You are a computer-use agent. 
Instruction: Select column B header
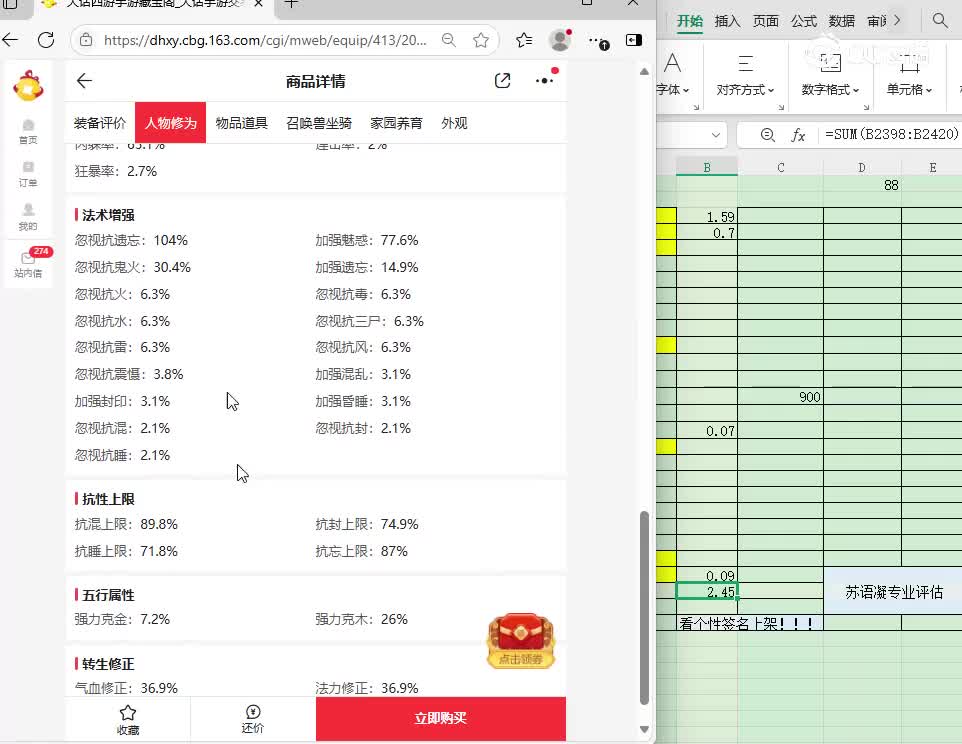[x=707, y=167]
